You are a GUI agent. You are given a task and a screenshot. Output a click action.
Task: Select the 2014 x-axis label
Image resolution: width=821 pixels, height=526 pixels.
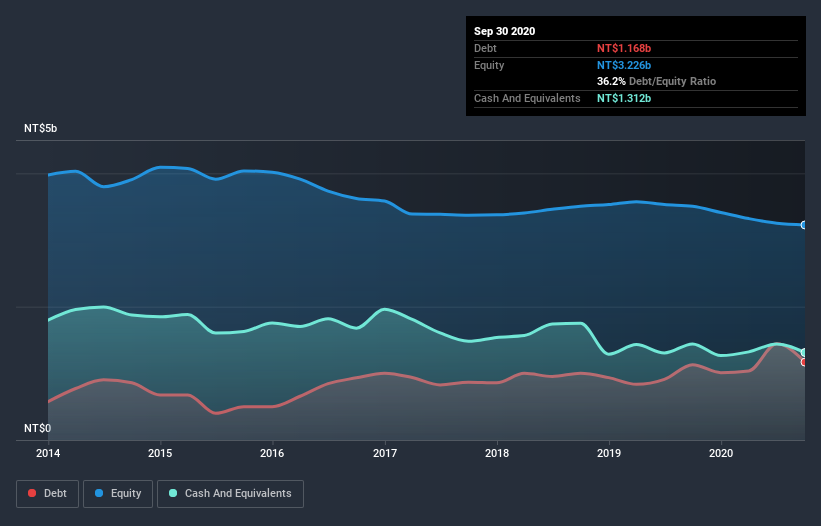coord(48,453)
